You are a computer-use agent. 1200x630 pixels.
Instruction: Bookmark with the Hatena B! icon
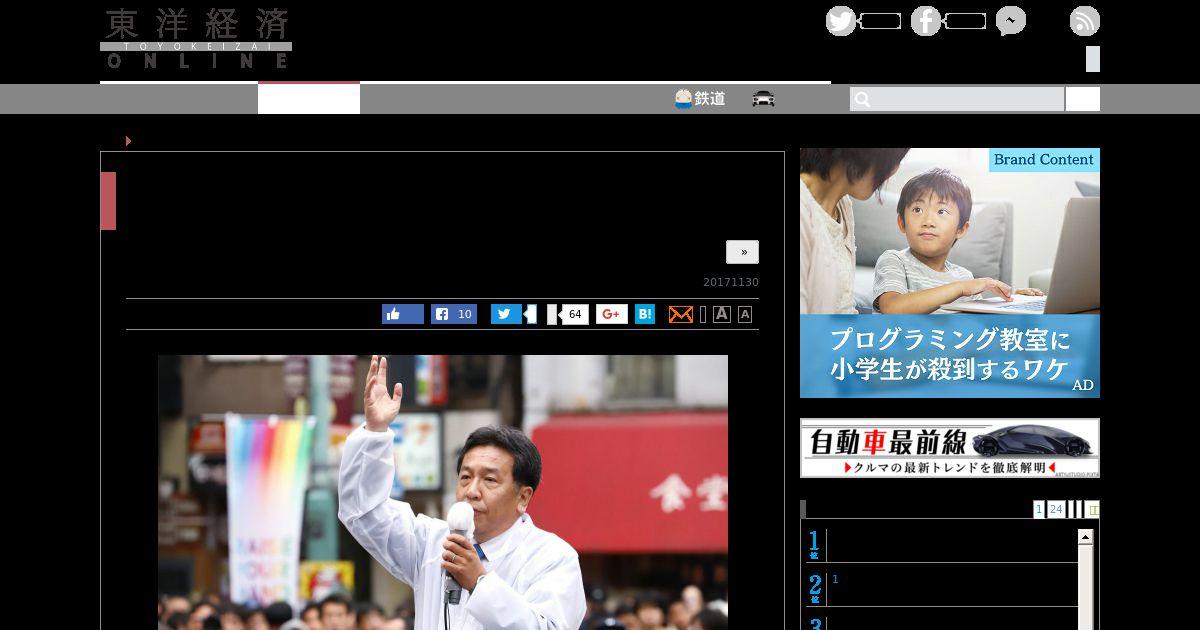pyautogui.click(x=645, y=314)
